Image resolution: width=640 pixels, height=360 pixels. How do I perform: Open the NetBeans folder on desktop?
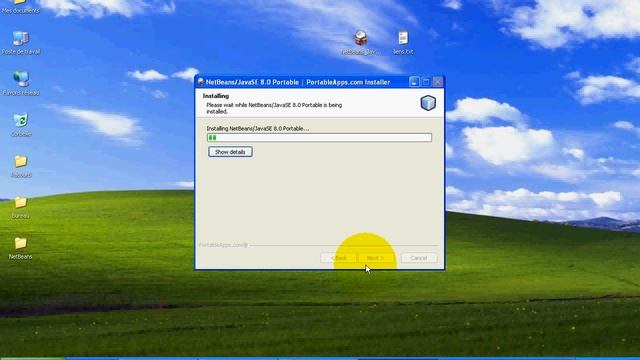click(x=21, y=248)
